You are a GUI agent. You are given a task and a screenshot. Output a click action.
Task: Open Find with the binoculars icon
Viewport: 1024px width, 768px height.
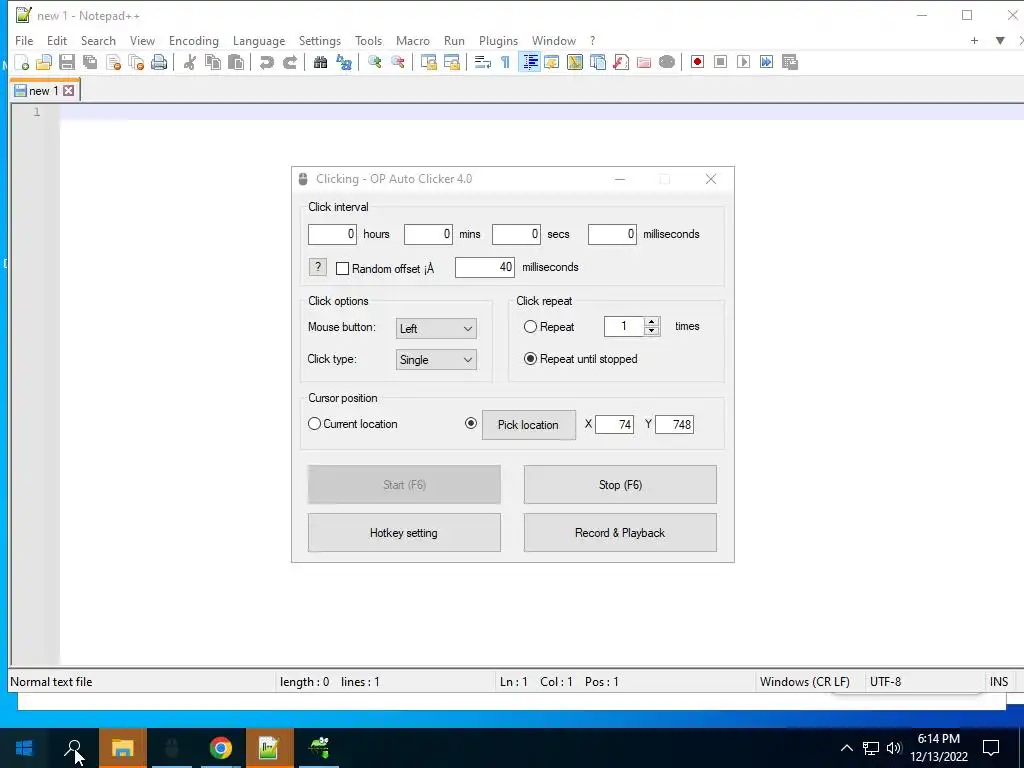[x=321, y=62]
